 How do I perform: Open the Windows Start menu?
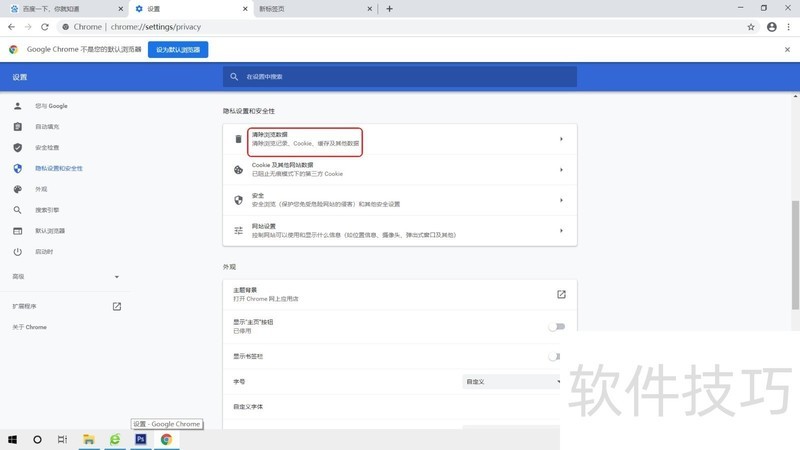point(12,439)
